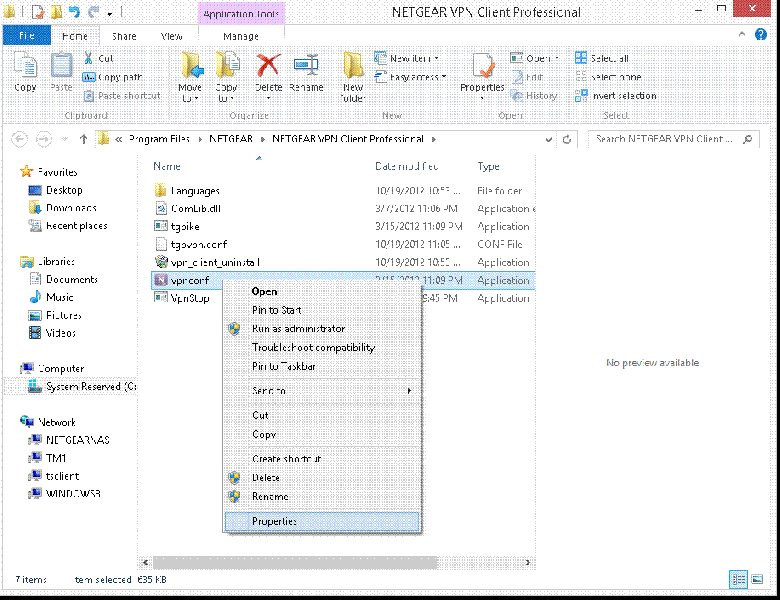Choose Pin to Taskbar in context menu
This screenshot has height=600, width=780.
tap(322, 366)
